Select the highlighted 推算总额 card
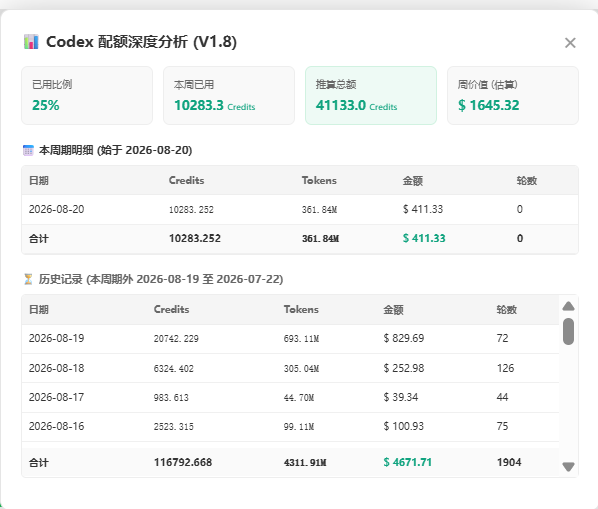Viewport: 598px width, 509px height. [x=371, y=95]
